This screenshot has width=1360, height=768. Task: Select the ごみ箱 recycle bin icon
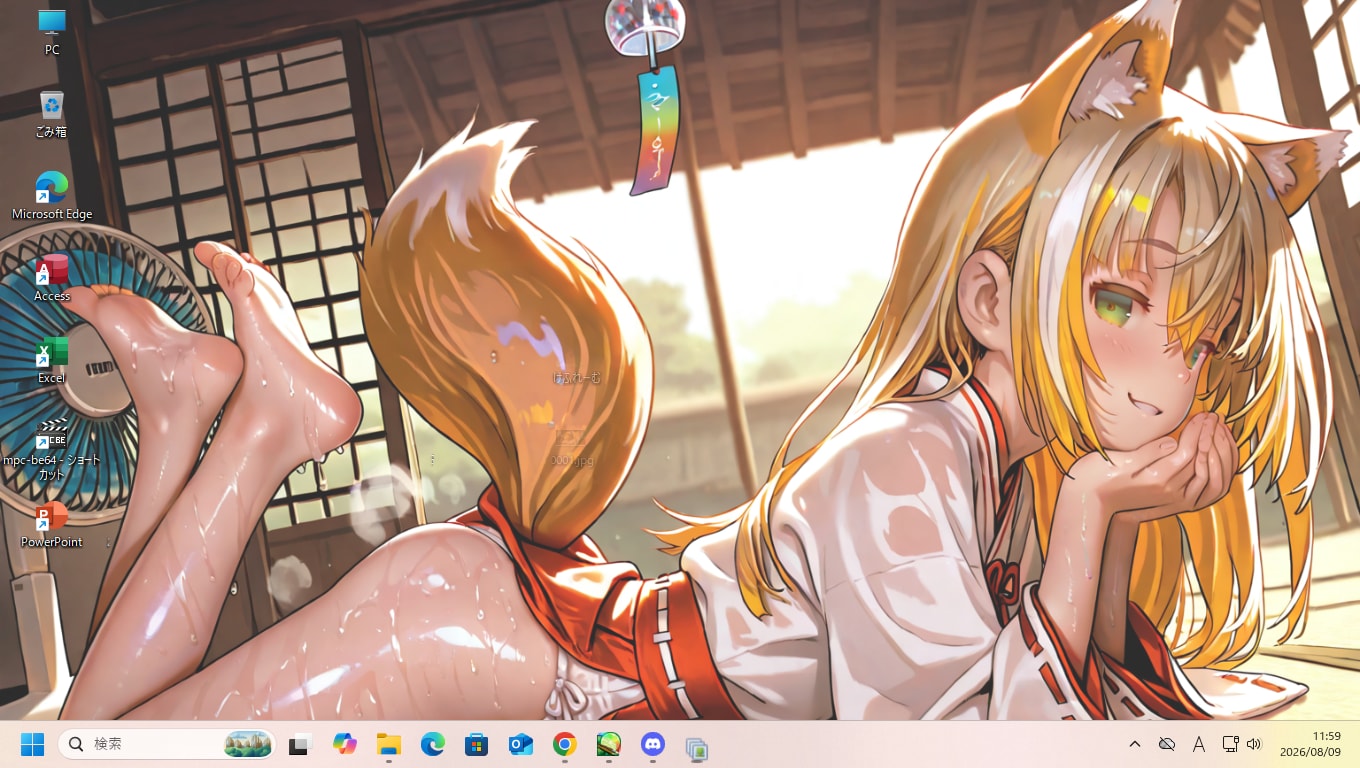point(52,113)
